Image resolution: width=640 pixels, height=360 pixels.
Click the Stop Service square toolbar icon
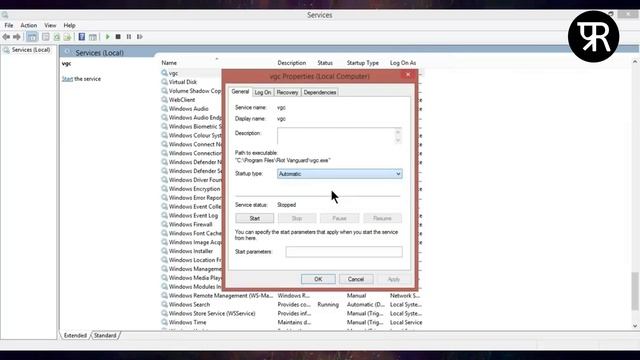coord(118,37)
